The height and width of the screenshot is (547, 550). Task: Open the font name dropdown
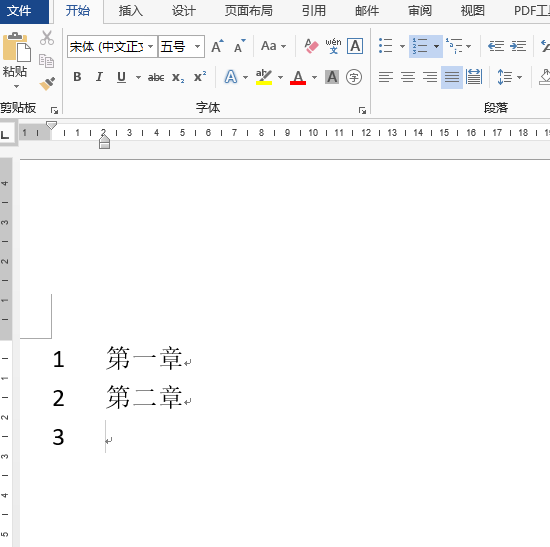150,46
